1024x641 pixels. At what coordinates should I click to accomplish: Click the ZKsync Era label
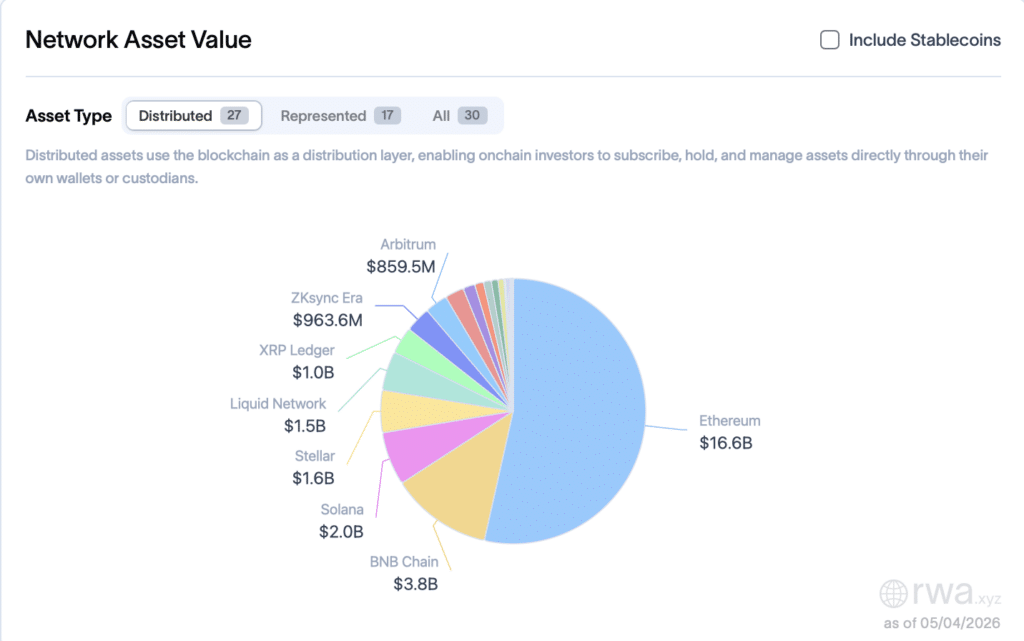pos(327,298)
